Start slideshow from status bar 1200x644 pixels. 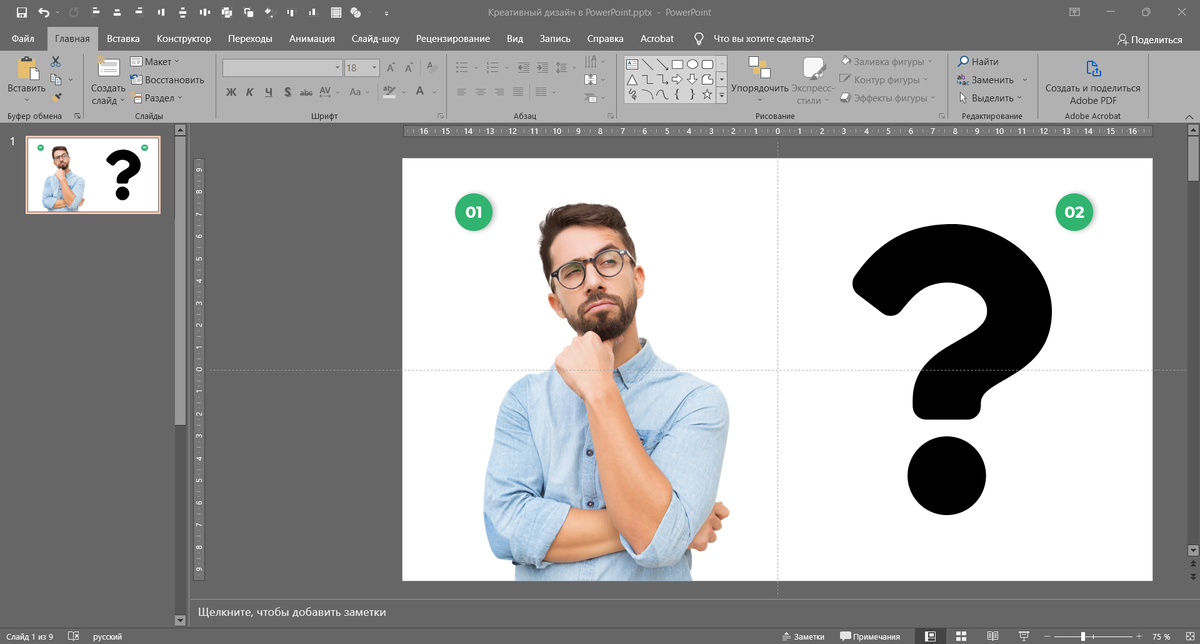(x=1024, y=636)
